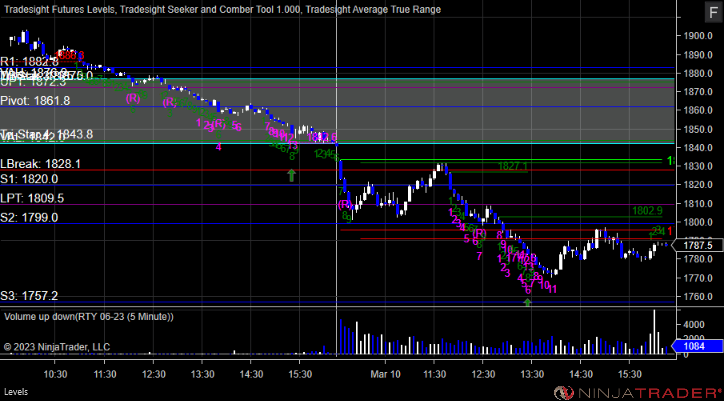This screenshot has width=724, height=401.
Task: Select the S2: 1799.0 level label
Action: point(29,218)
